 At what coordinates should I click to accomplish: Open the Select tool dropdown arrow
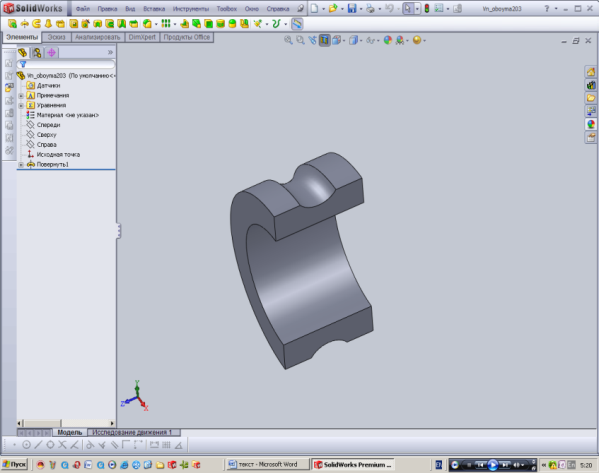coord(417,8)
